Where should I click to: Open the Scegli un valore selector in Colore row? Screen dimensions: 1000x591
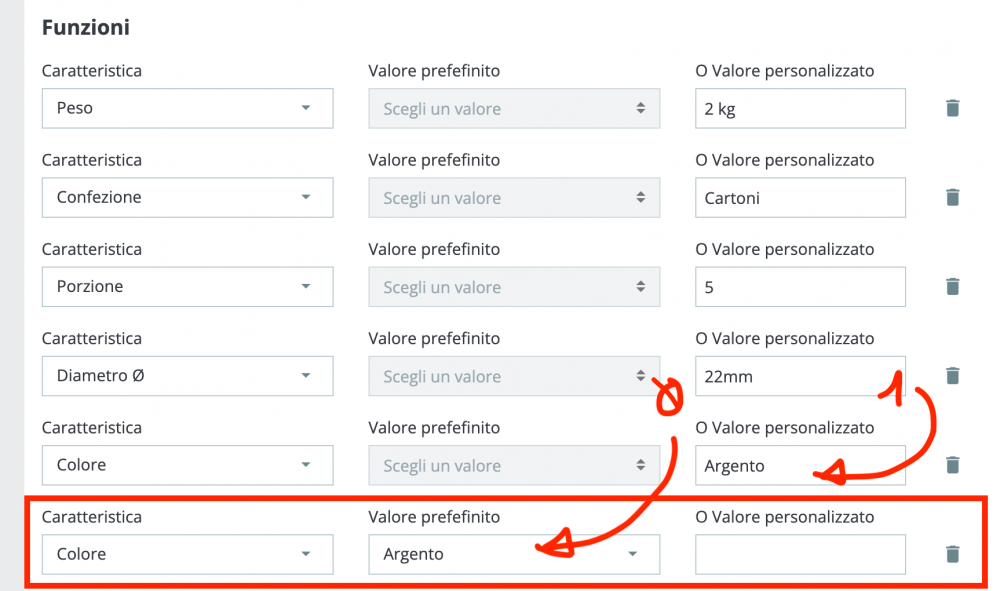514,465
